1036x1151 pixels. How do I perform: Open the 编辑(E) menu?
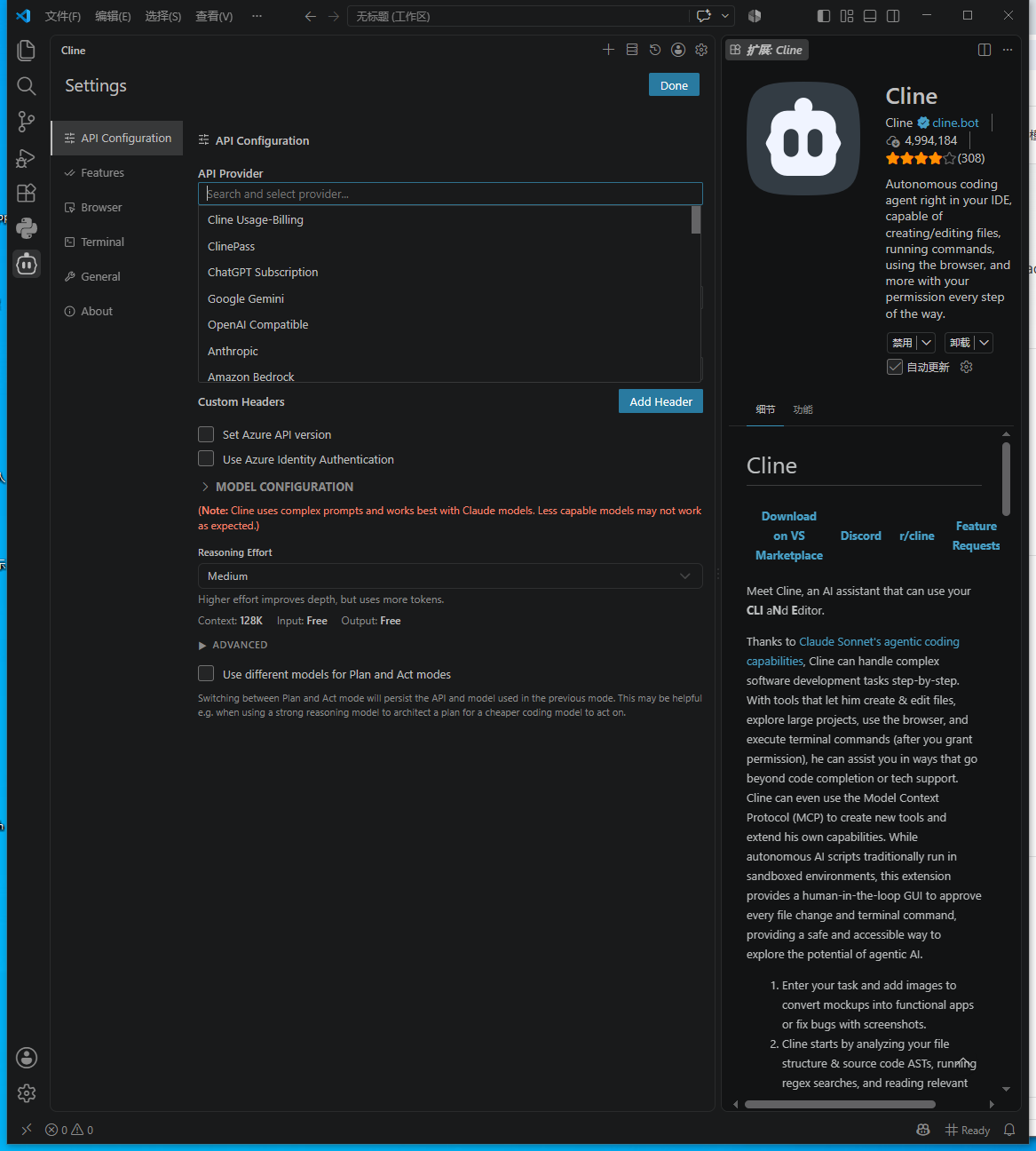pyautogui.click(x=113, y=16)
